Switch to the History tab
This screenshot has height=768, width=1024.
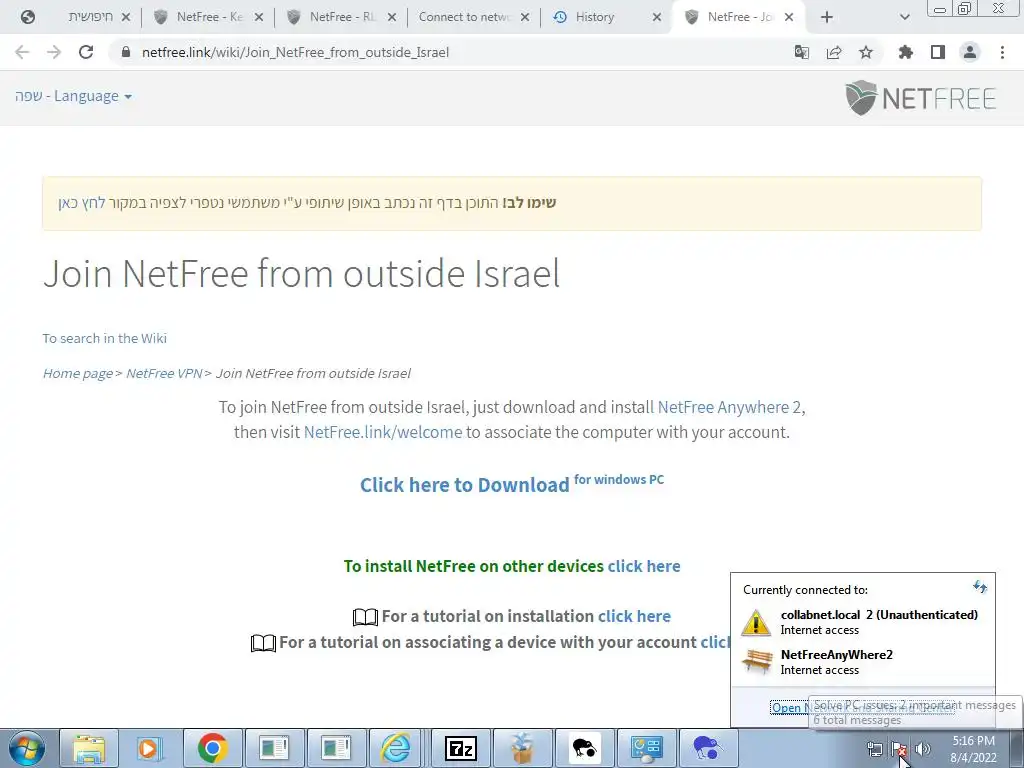click(594, 17)
